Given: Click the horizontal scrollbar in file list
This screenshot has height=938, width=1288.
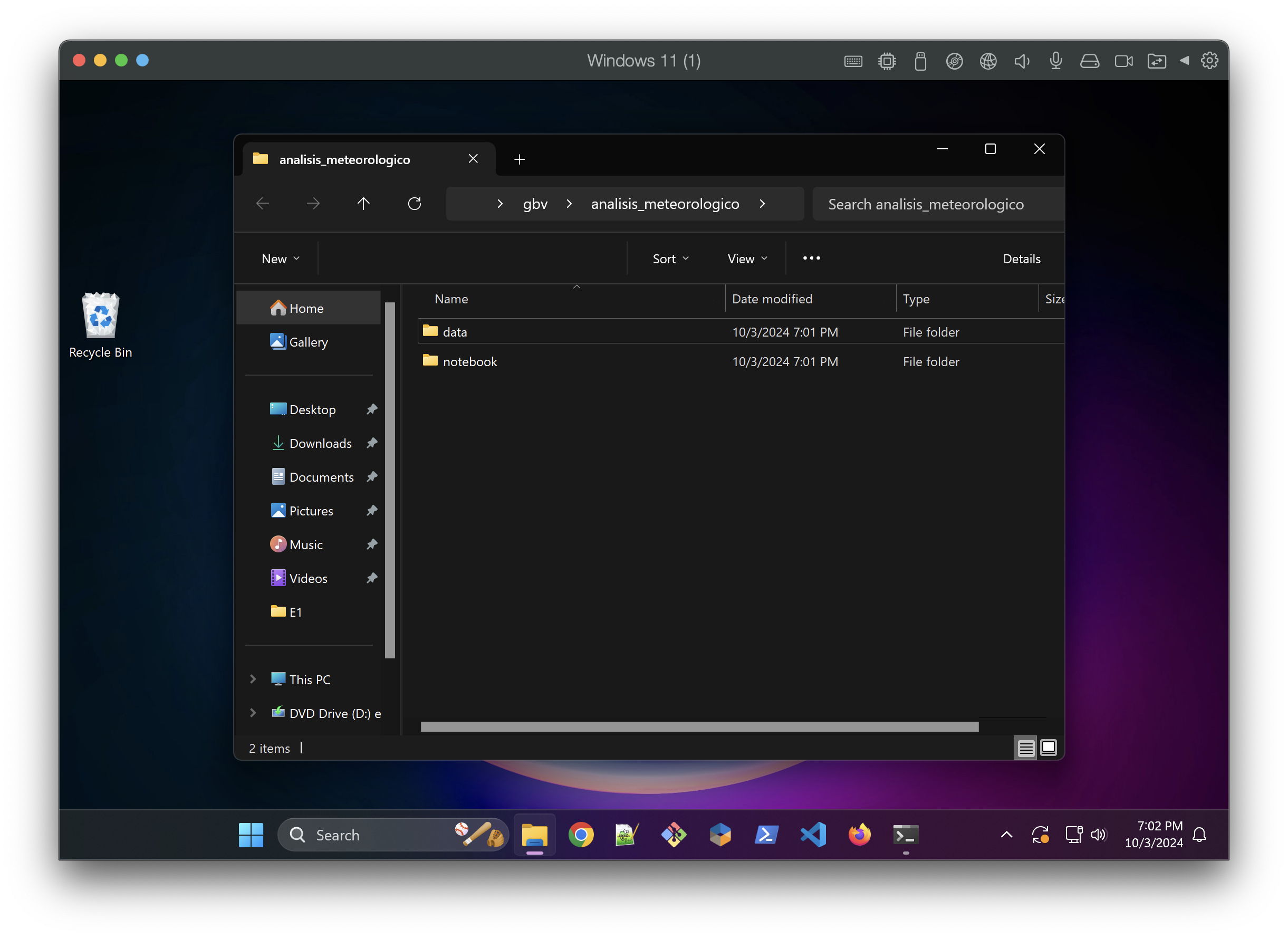Looking at the screenshot, I should 699,726.
